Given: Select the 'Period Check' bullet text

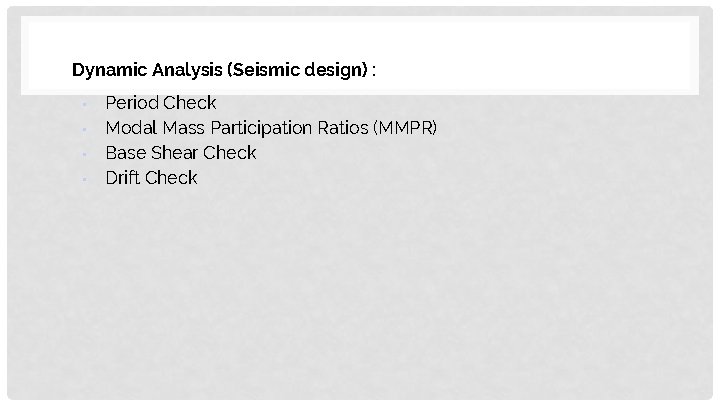Looking at the screenshot, I should [x=161, y=103].
